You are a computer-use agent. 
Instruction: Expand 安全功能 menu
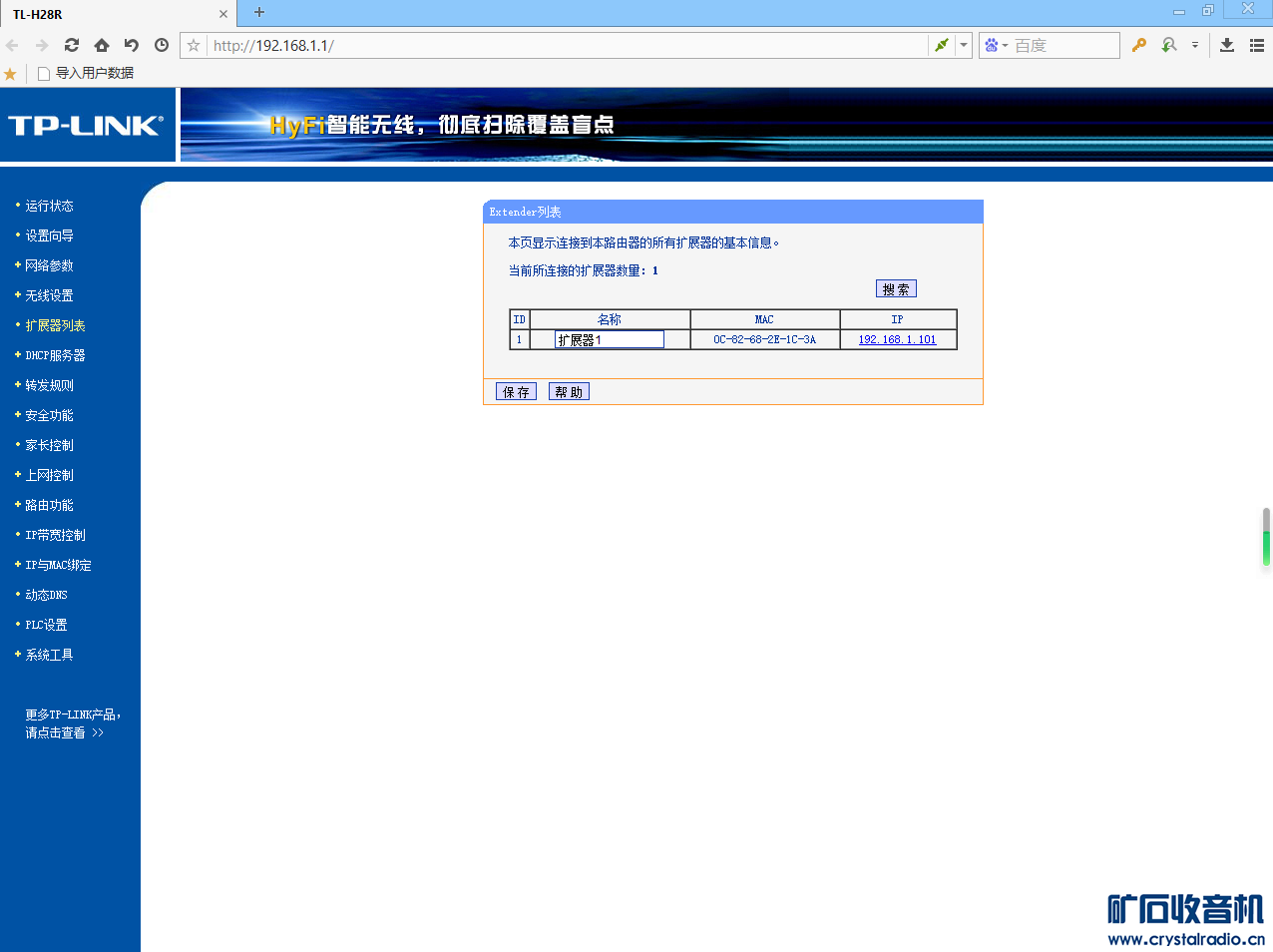(x=49, y=415)
